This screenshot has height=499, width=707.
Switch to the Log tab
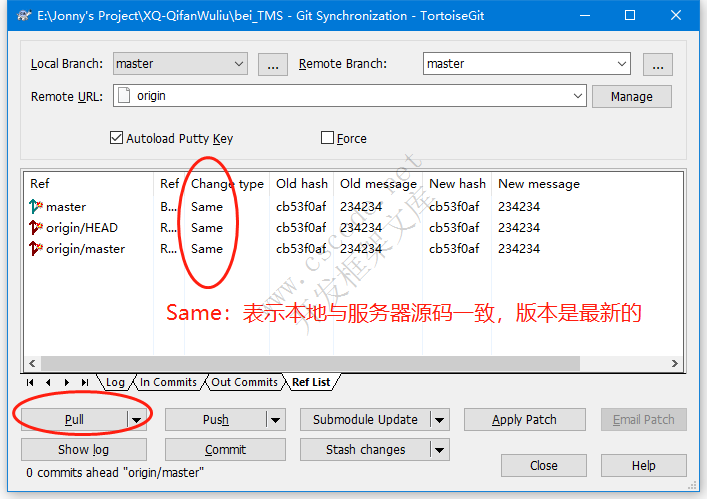[115, 382]
